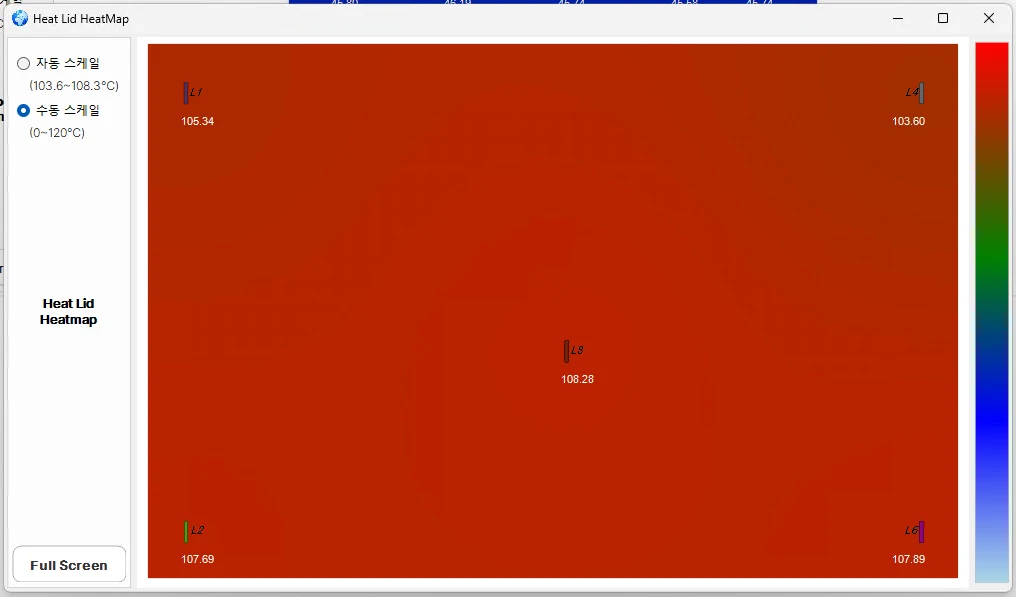The image size is (1016, 597).
Task: Click the L6 sensor marker
Action: (x=921, y=532)
